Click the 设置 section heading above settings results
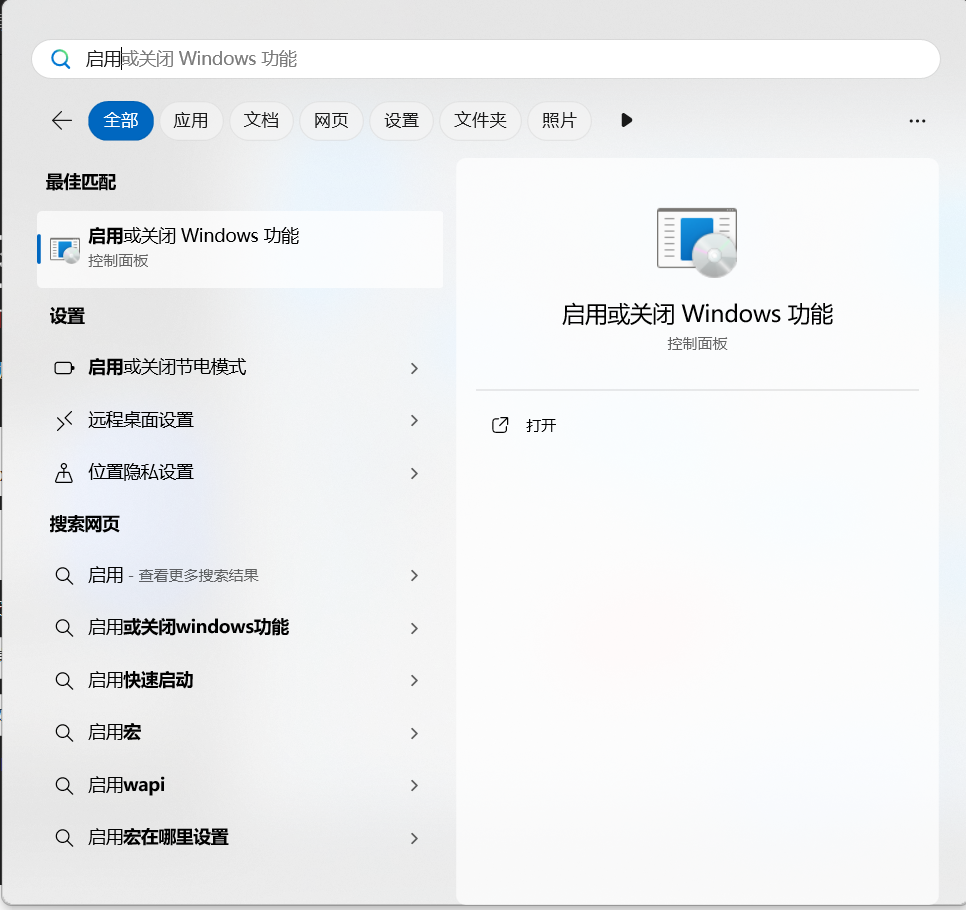 coord(67,316)
